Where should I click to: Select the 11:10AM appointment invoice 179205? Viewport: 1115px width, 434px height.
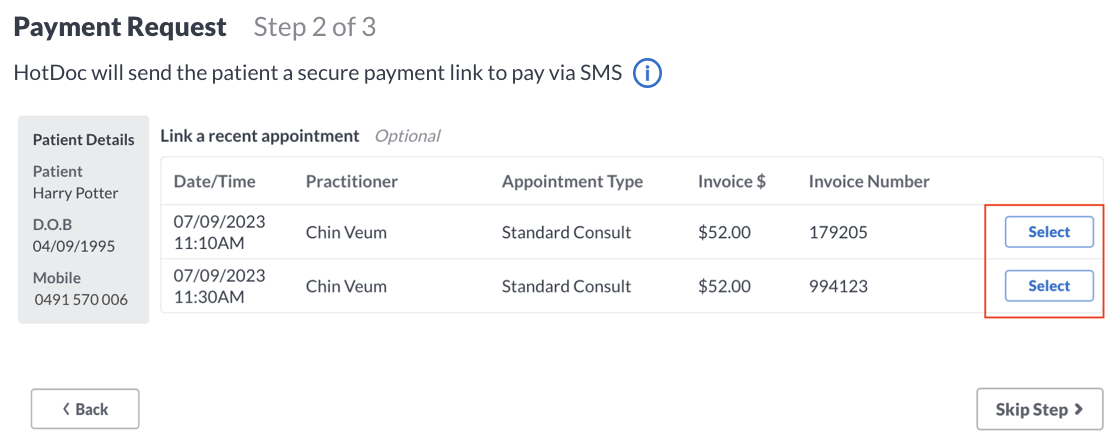1049,232
